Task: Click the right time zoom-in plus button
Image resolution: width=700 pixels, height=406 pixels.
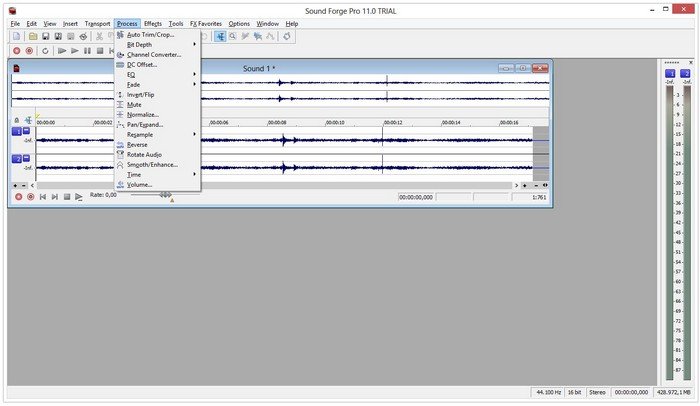Action: click(525, 185)
